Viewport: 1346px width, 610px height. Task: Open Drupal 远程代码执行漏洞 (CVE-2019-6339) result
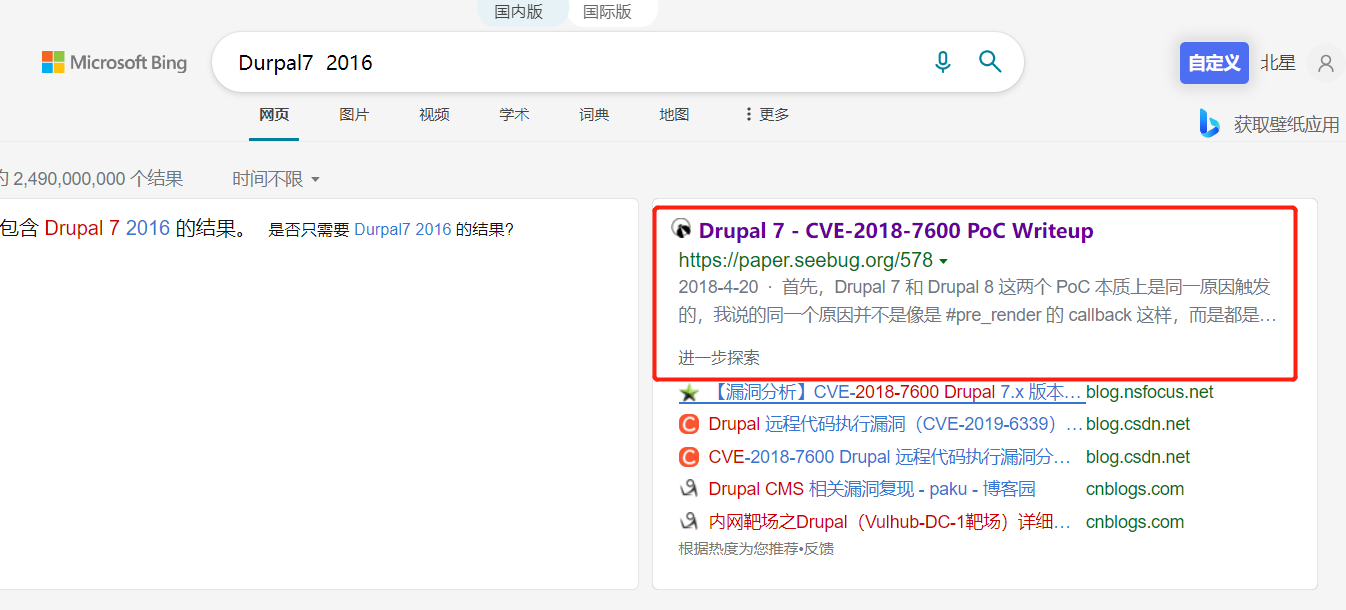point(896,424)
